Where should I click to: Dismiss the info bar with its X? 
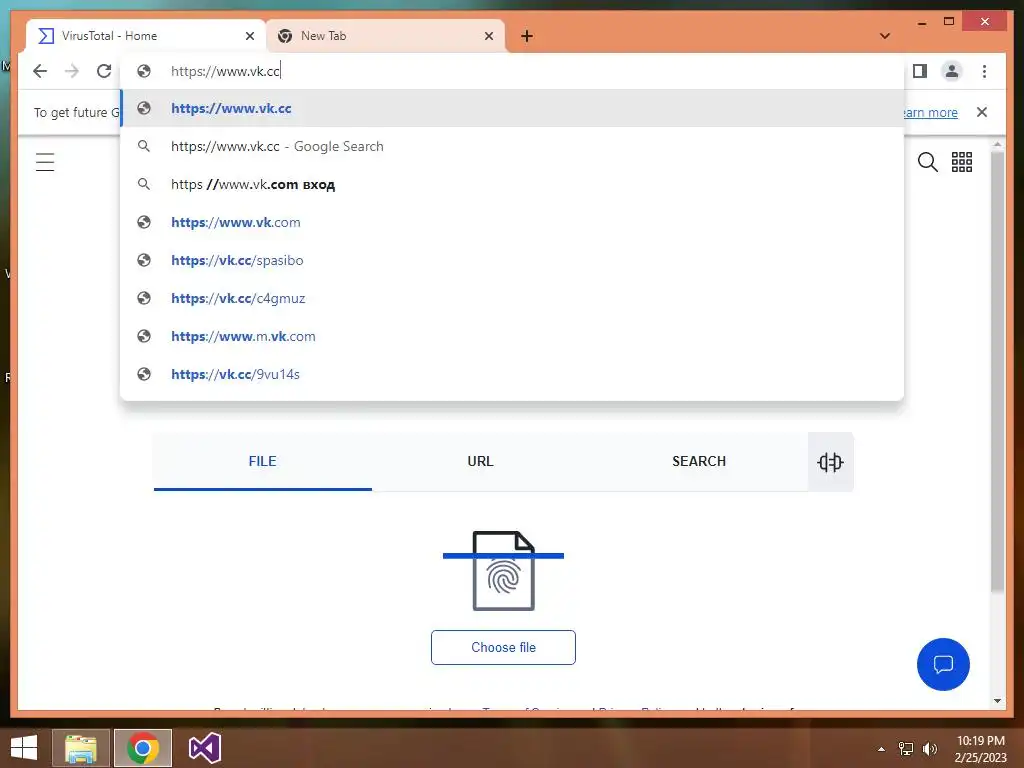[x=982, y=112]
